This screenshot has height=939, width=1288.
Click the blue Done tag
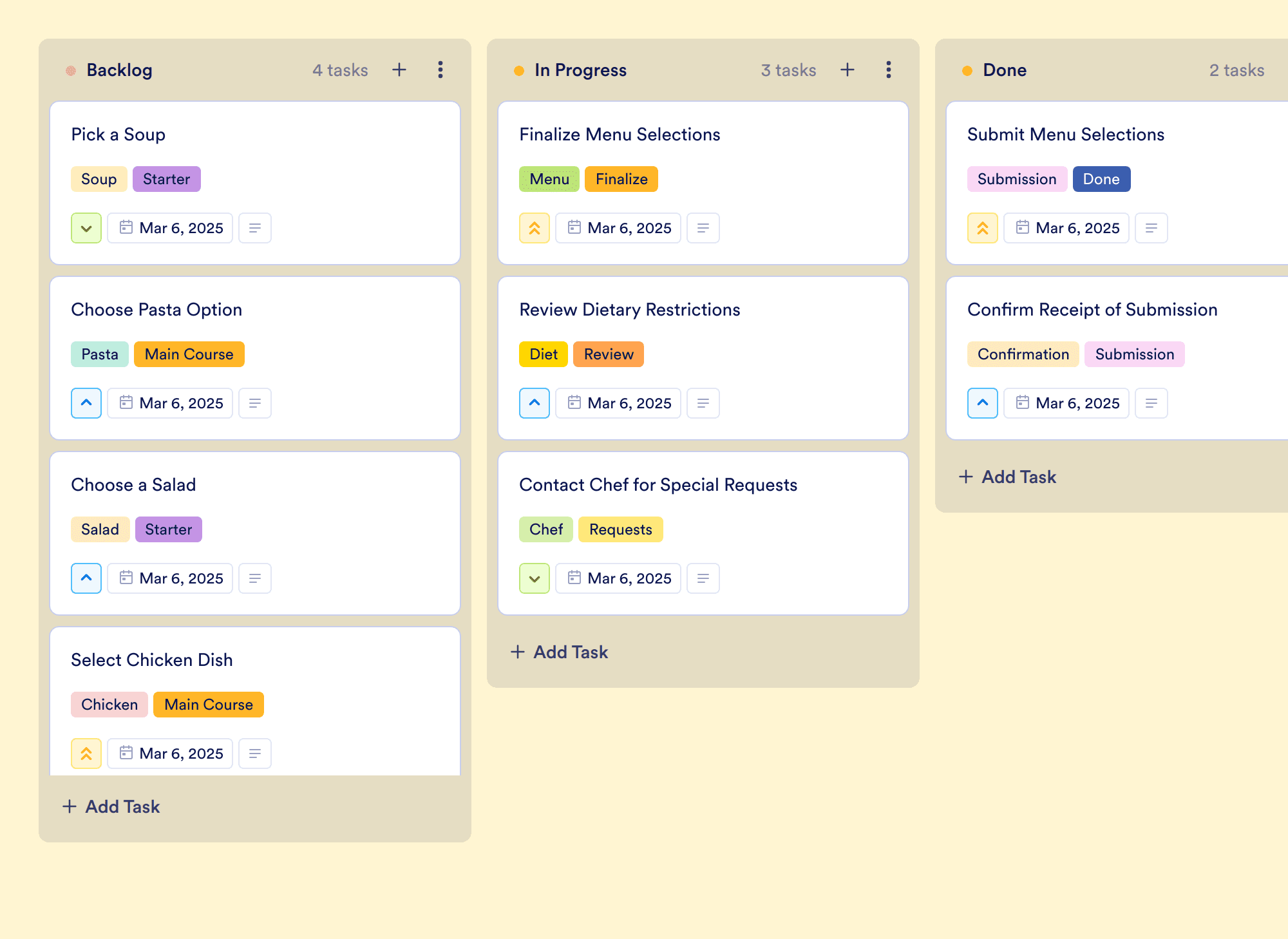click(1101, 179)
